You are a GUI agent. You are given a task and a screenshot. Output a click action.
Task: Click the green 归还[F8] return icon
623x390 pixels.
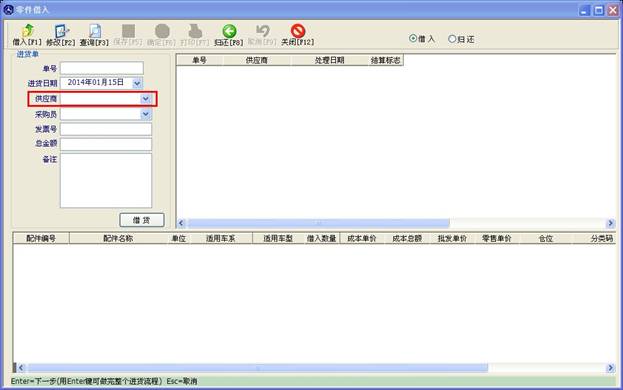point(229,31)
